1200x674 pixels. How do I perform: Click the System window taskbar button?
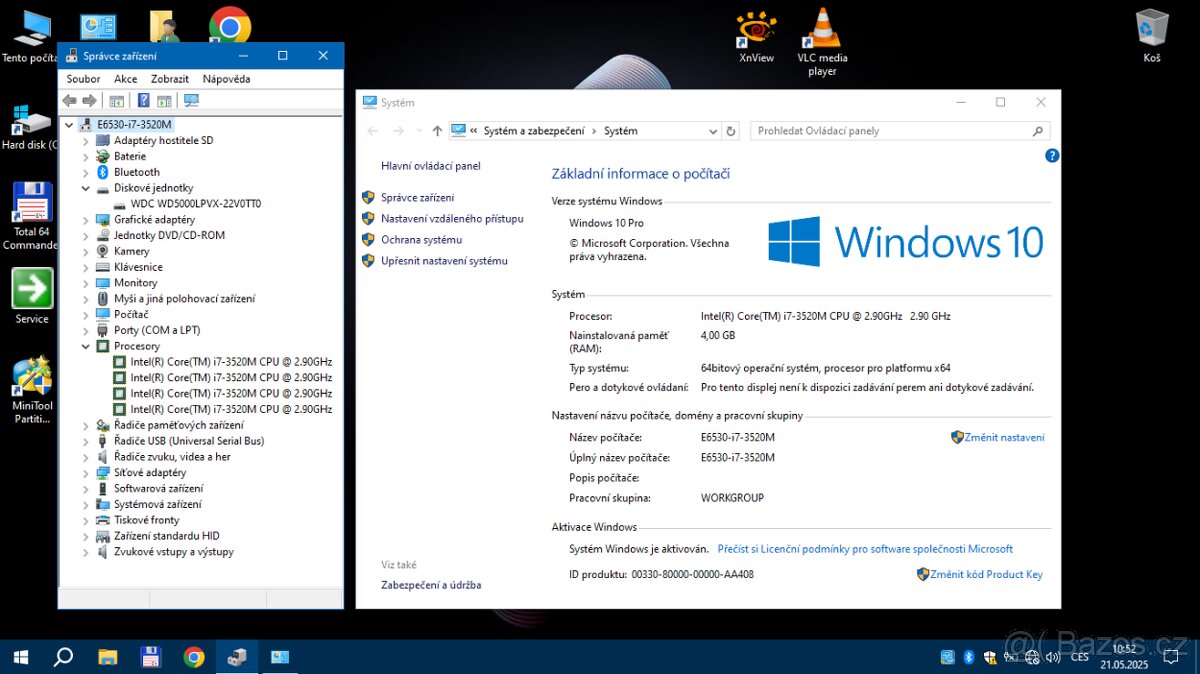(x=280, y=657)
